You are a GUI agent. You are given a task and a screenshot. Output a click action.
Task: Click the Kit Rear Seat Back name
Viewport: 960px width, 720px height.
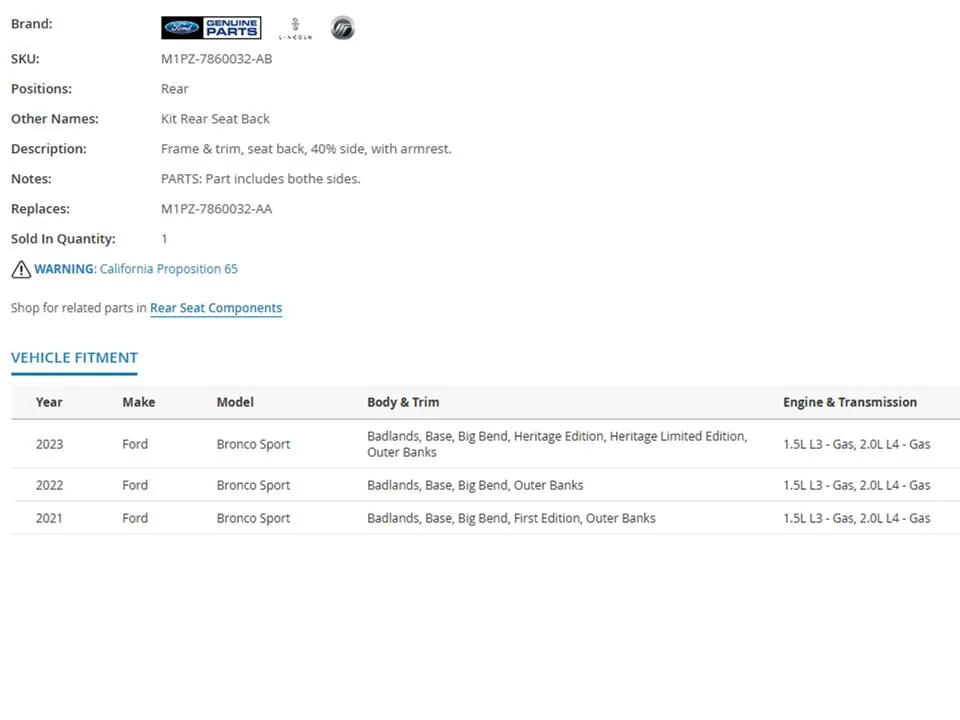pos(215,119)
